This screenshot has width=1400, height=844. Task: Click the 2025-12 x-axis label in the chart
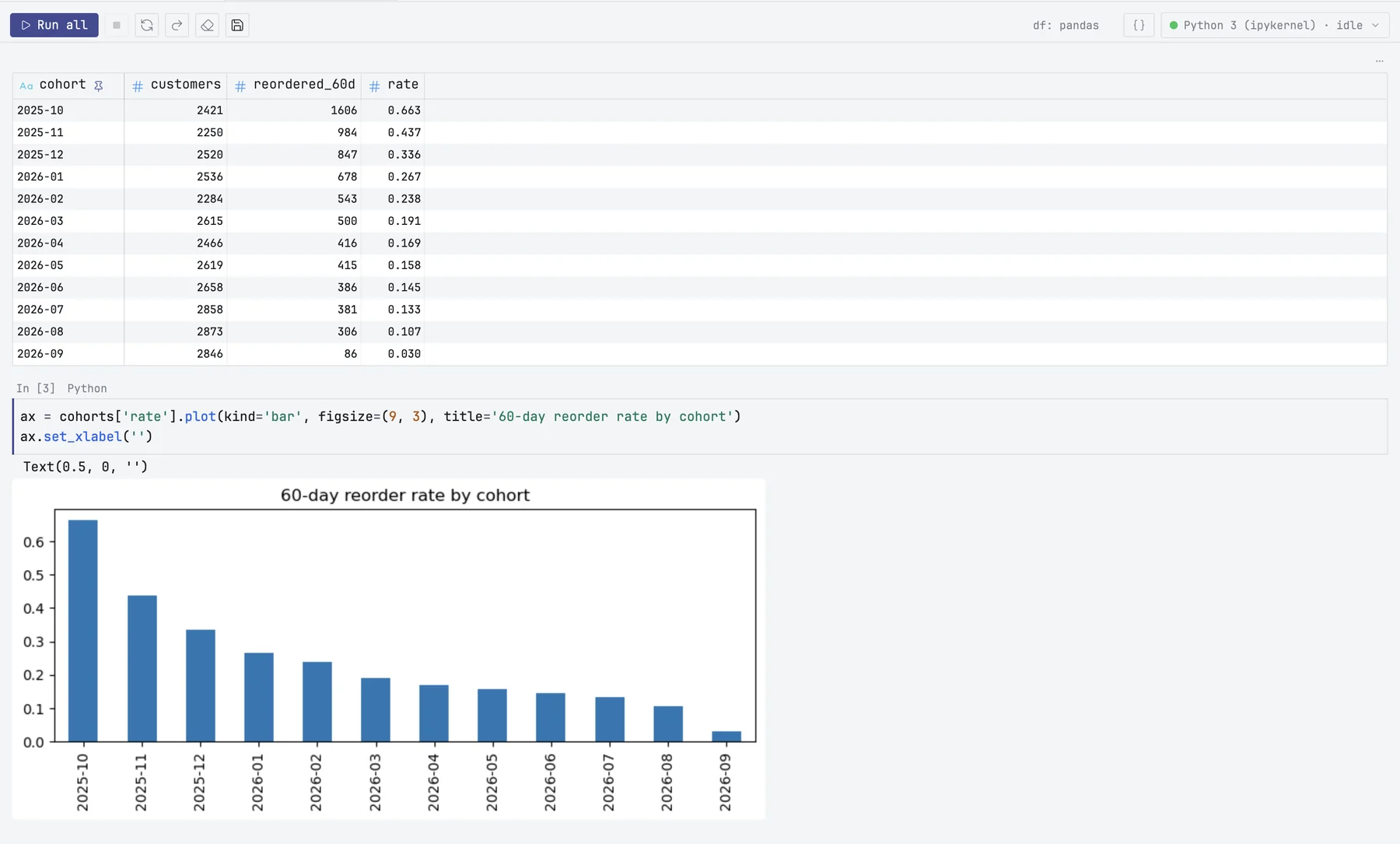tap(199, 783)
